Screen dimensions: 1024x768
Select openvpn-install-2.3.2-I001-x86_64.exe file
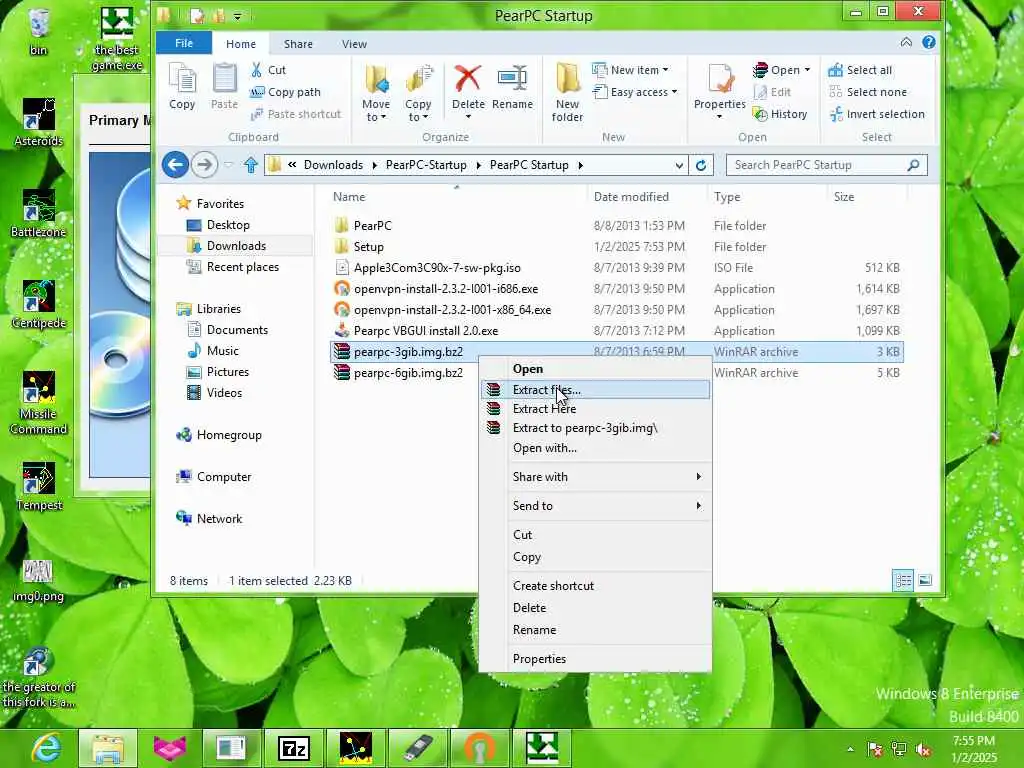(616, 310)
